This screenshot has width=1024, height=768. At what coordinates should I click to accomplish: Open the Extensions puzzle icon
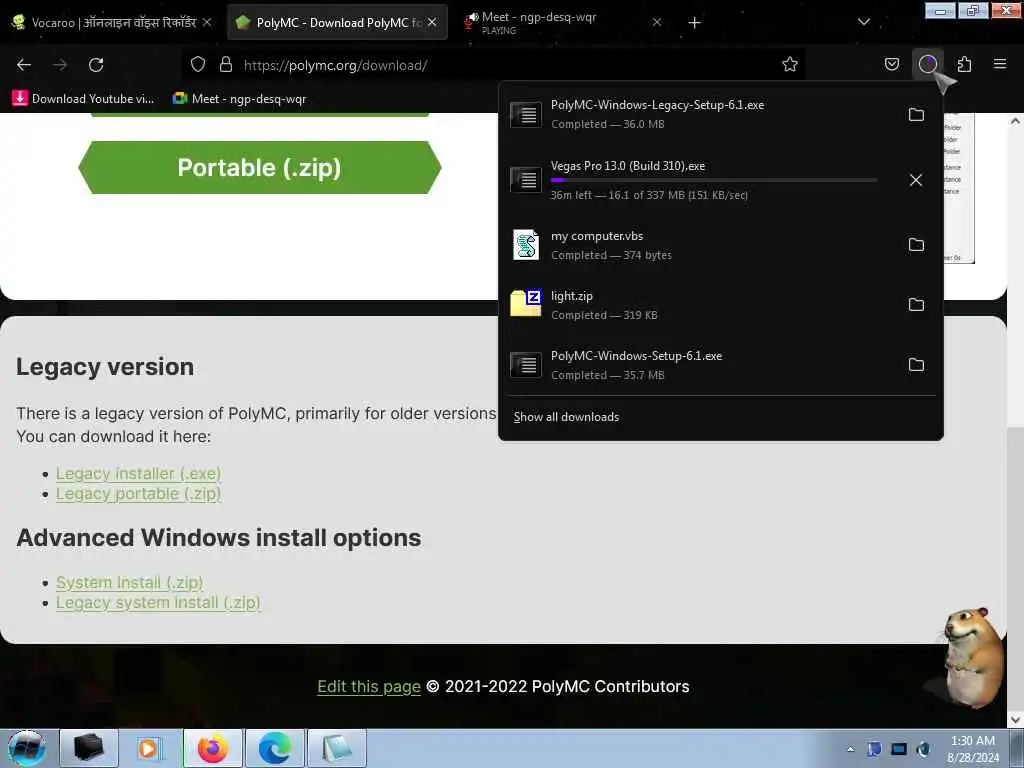[x=964, y=64]
